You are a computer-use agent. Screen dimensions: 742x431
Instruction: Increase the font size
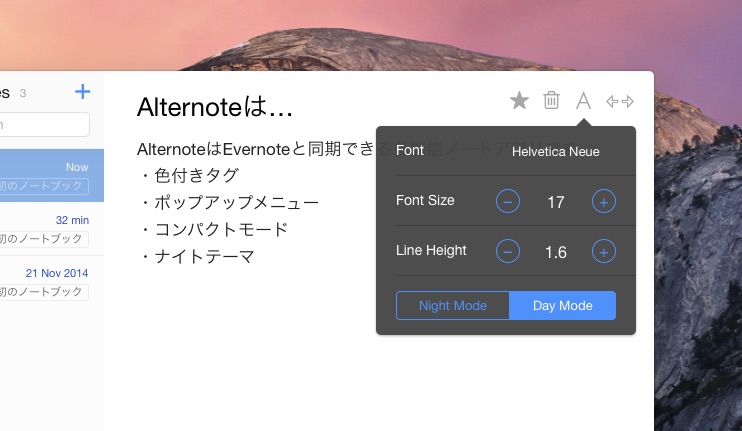[x=604, y=201]
